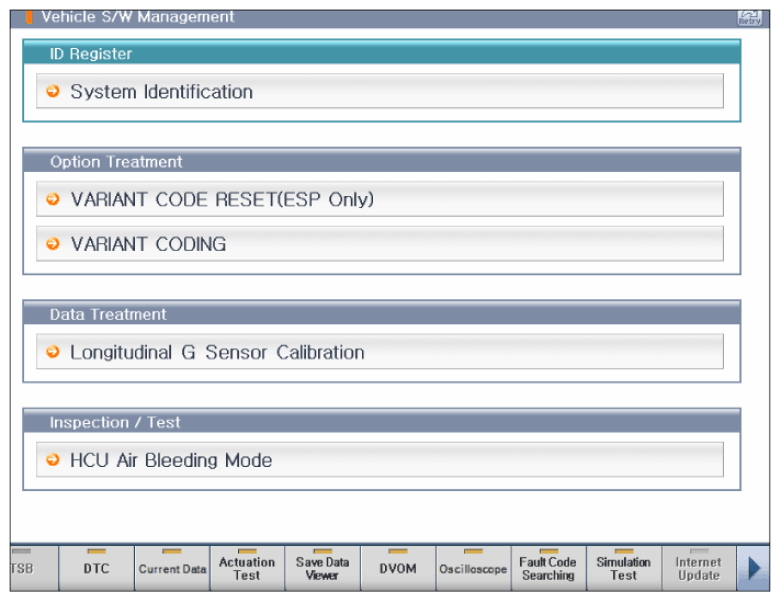
Task: Select Fault Code Searching tab
Action: click(x=549, y=568)
